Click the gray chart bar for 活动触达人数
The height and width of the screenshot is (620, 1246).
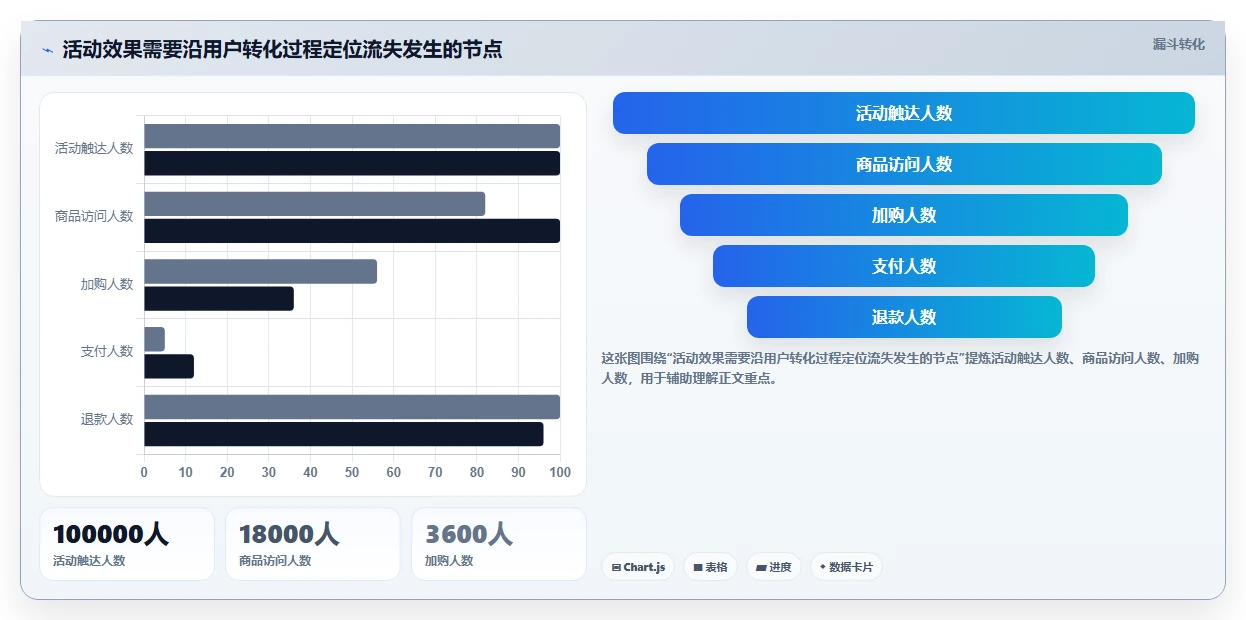(x=352, y=136)
